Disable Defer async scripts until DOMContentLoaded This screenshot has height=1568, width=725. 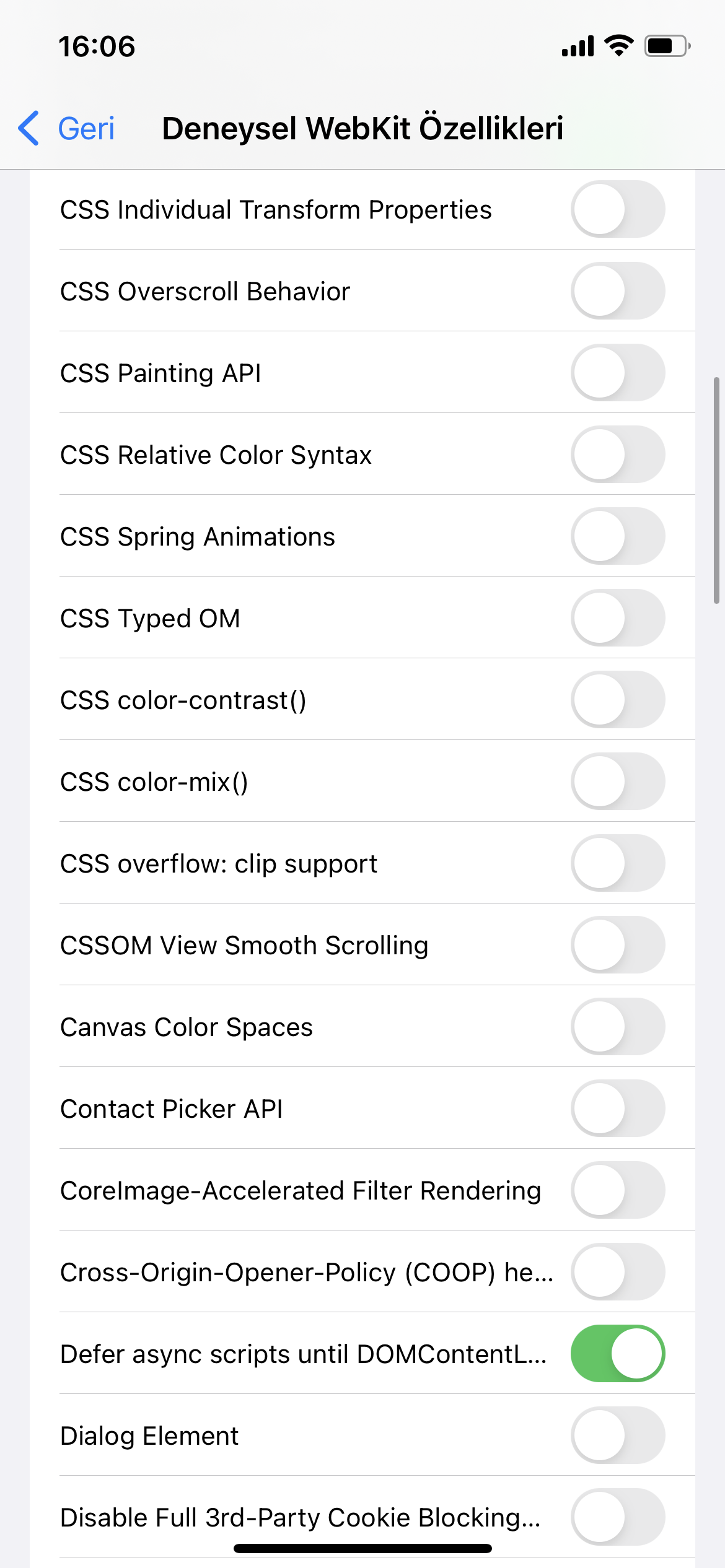(x=618, y=1354)
